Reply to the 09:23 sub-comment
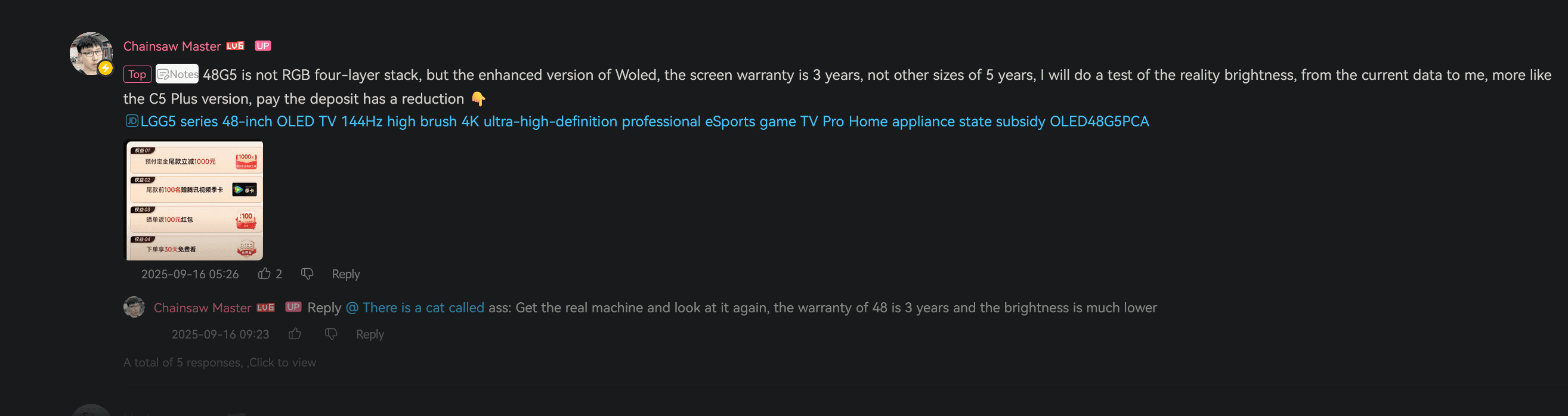 pyautogui.click(x=370, y=334)
